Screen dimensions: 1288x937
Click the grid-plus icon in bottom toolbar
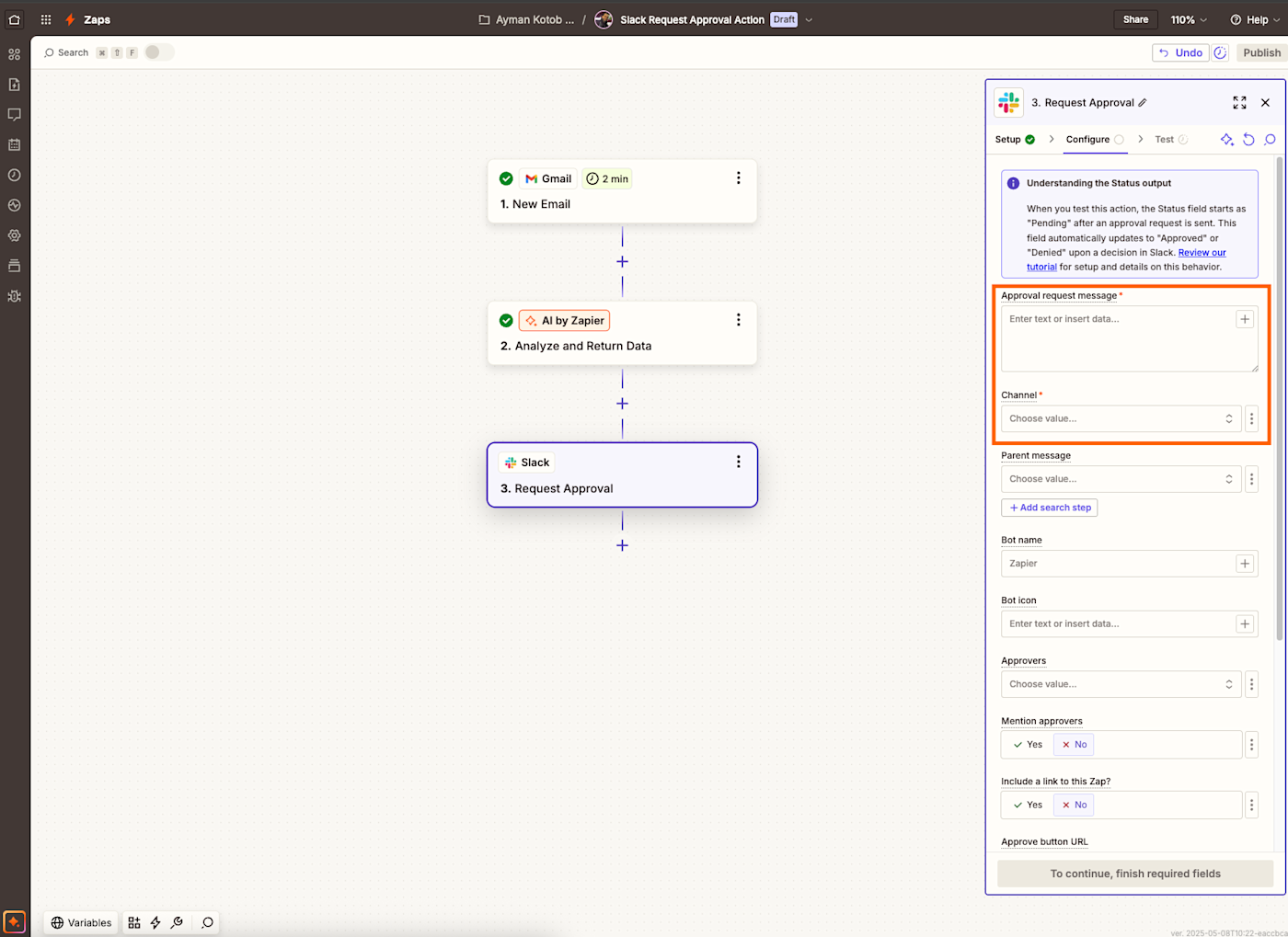[134, 922]
